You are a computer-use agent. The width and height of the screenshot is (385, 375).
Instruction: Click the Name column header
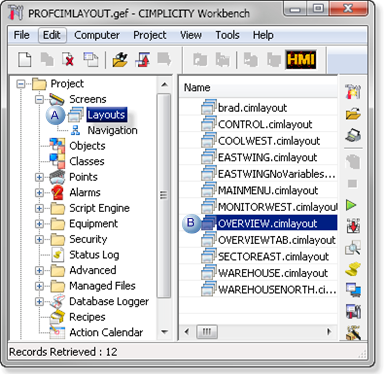[x=197, y=88]
